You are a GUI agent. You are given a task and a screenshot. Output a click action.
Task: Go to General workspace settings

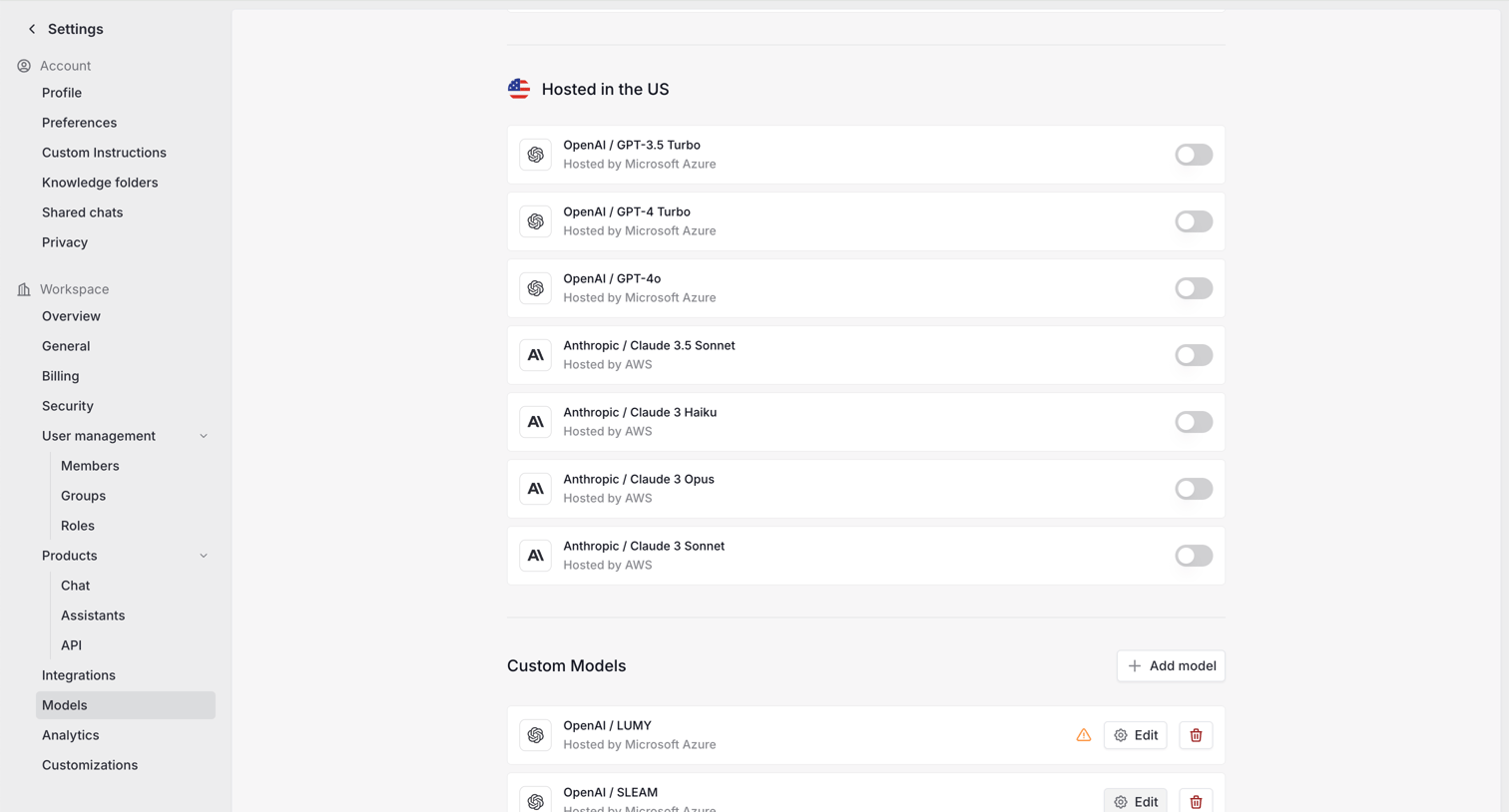pyautogui.click(x=66, y=346)
